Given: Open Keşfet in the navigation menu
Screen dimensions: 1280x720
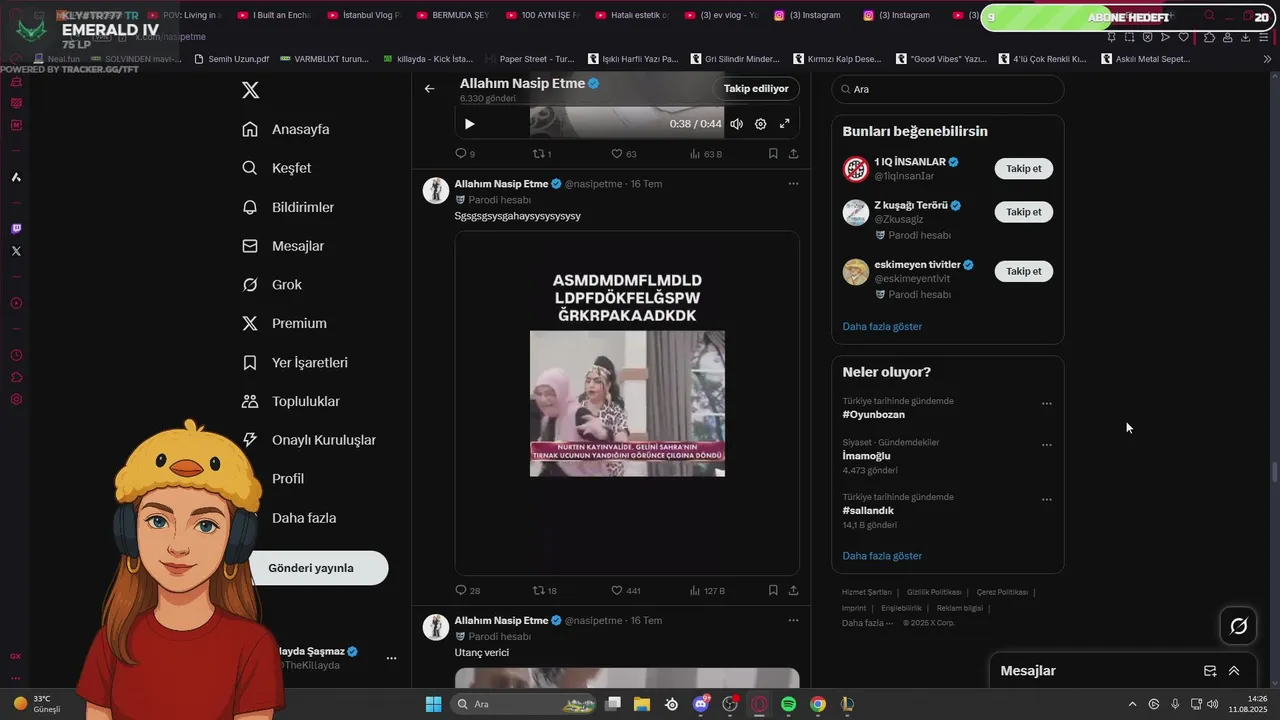Looking at the screenshot, I should tap(277, 168).
